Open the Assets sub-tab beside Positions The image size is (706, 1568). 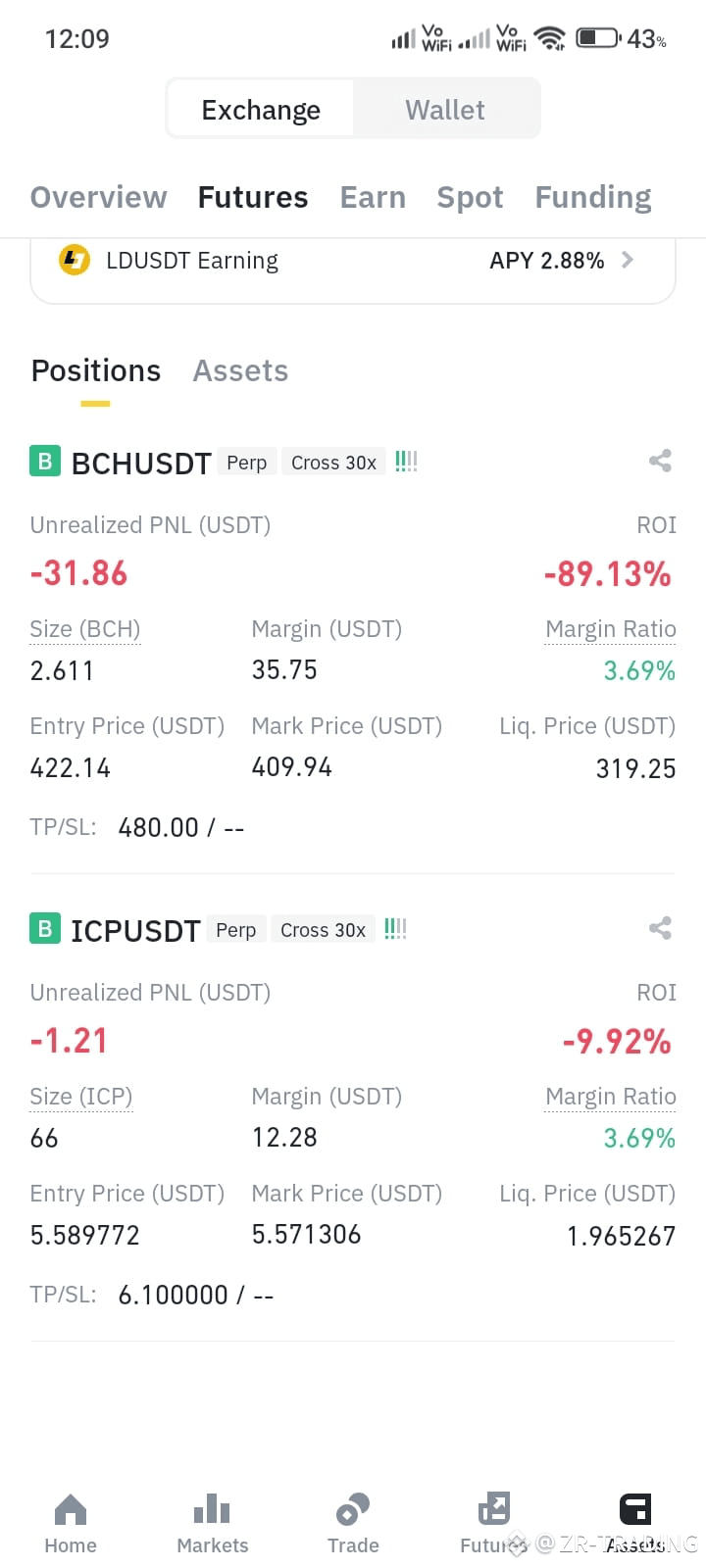pos(240,370)
